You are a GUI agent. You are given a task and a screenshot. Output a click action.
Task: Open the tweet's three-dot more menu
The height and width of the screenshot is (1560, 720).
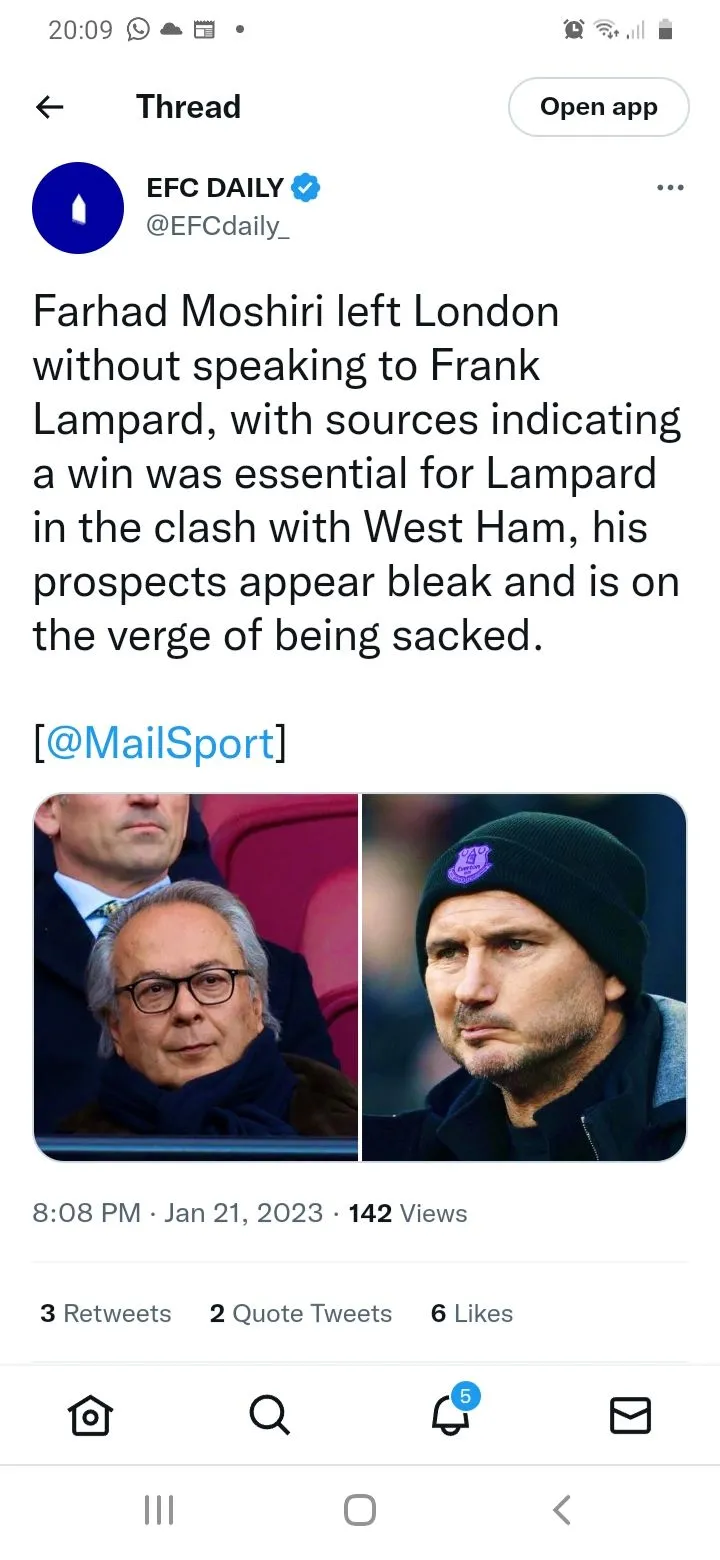[x=669, y=187]
